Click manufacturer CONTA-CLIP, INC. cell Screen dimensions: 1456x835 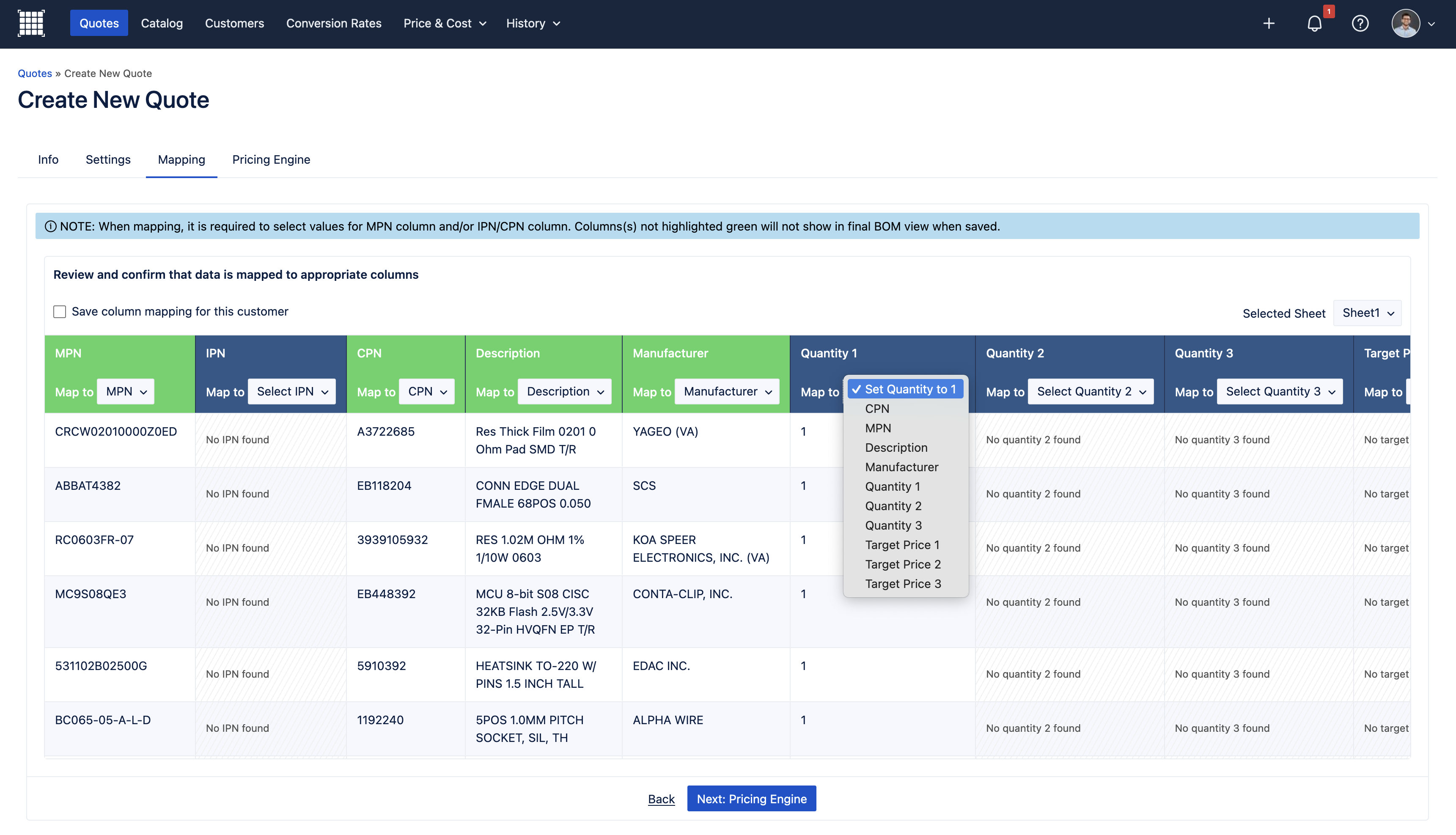point(706,612)
